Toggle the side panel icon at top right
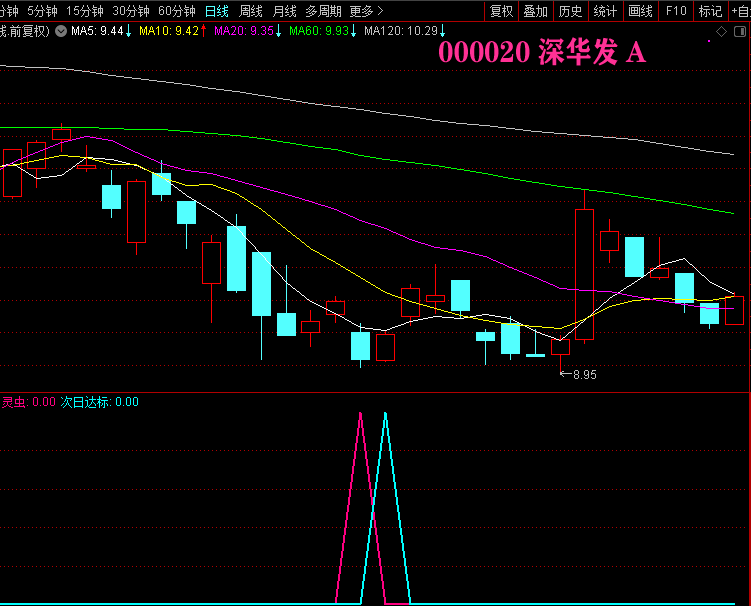The width and height of the screenshot is (751, 606). (x=740, y=32)
